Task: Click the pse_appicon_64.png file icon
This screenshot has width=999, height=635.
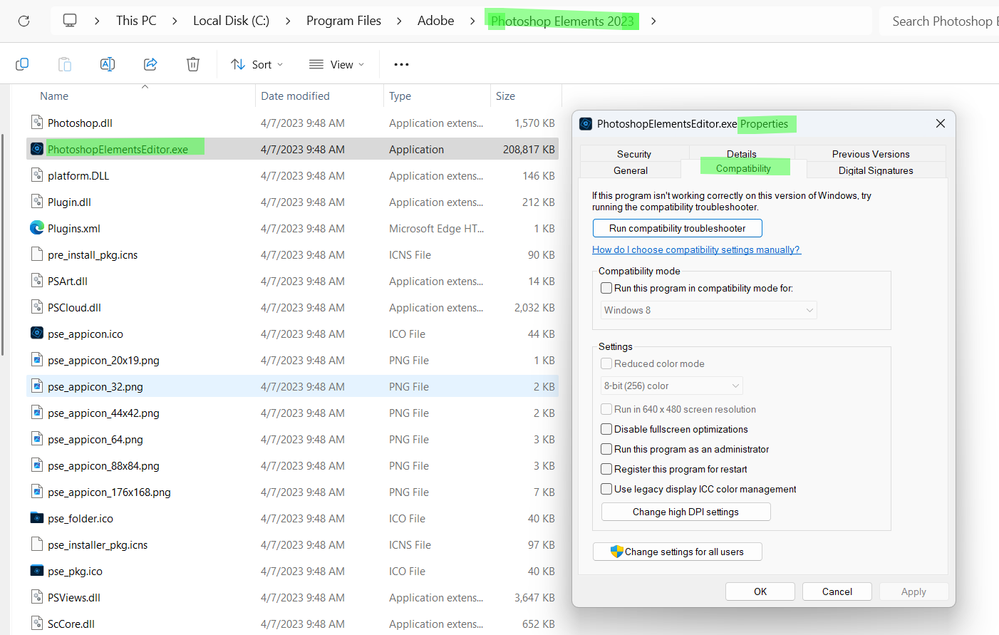Action: (37, 439)
